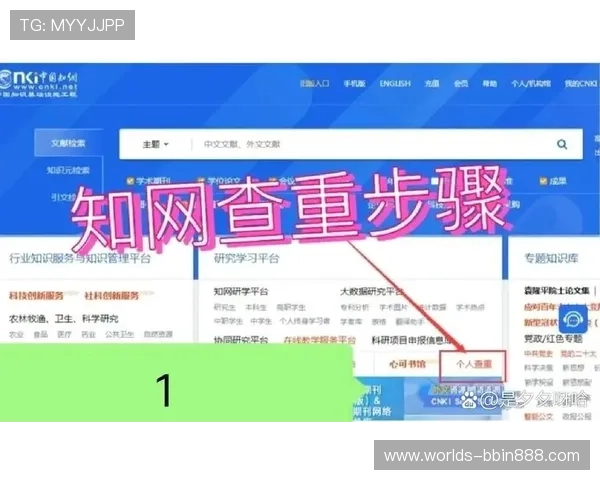Click the 心可书馆 link
Viewport: 600px width, 480px height.
tap(407, 364)
